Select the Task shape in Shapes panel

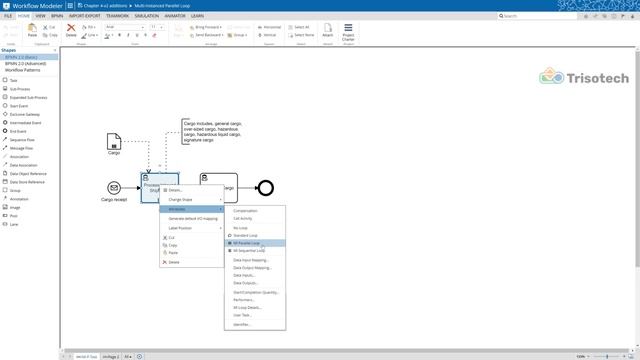pyautogui.click(x=11, y=80)
